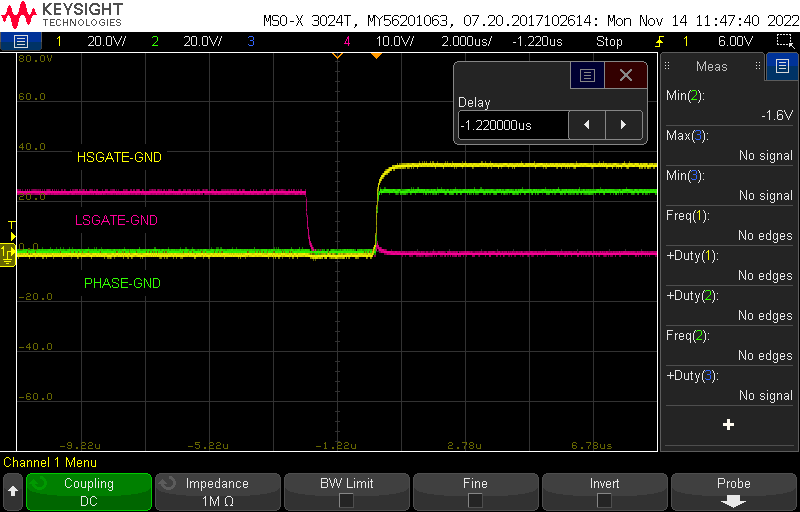Click the HSGATE-GND waveform label

(x=119, y=157)
